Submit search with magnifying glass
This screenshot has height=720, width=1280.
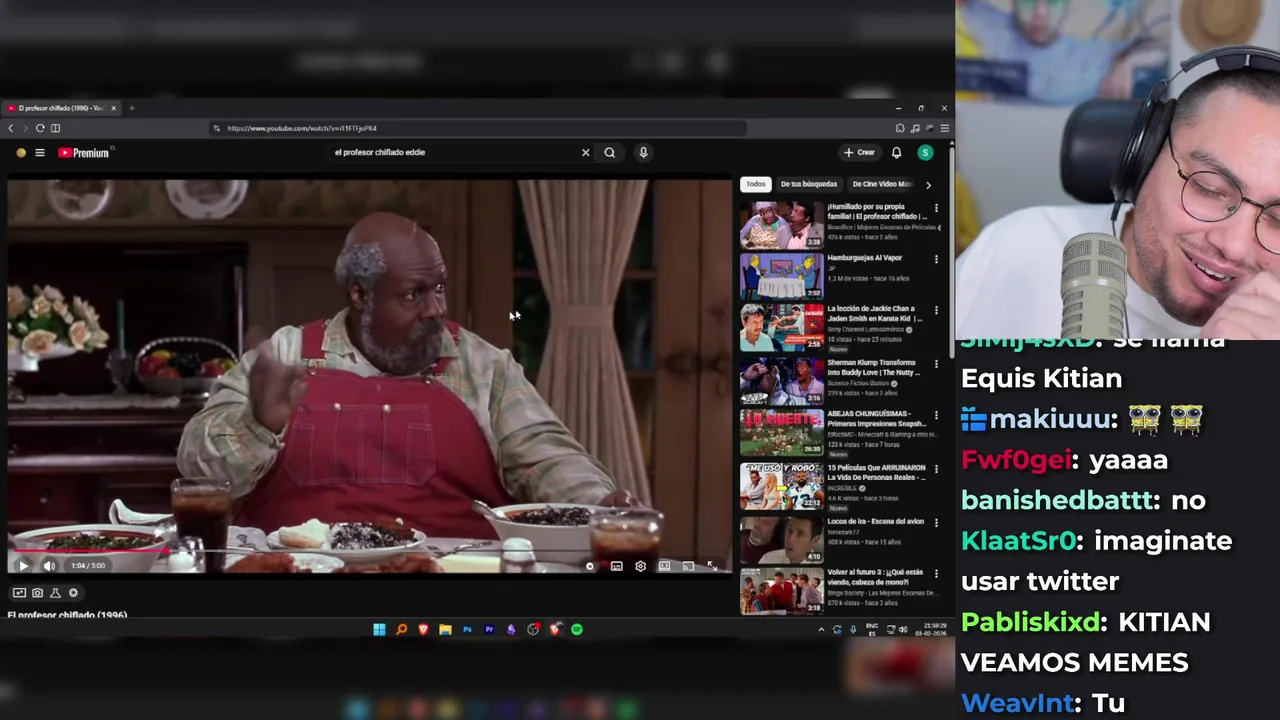(609, 152)
